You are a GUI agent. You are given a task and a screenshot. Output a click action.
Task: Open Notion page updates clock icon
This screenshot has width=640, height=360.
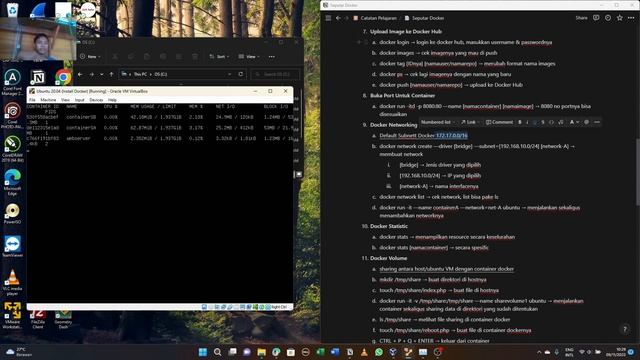click(608, 18)
